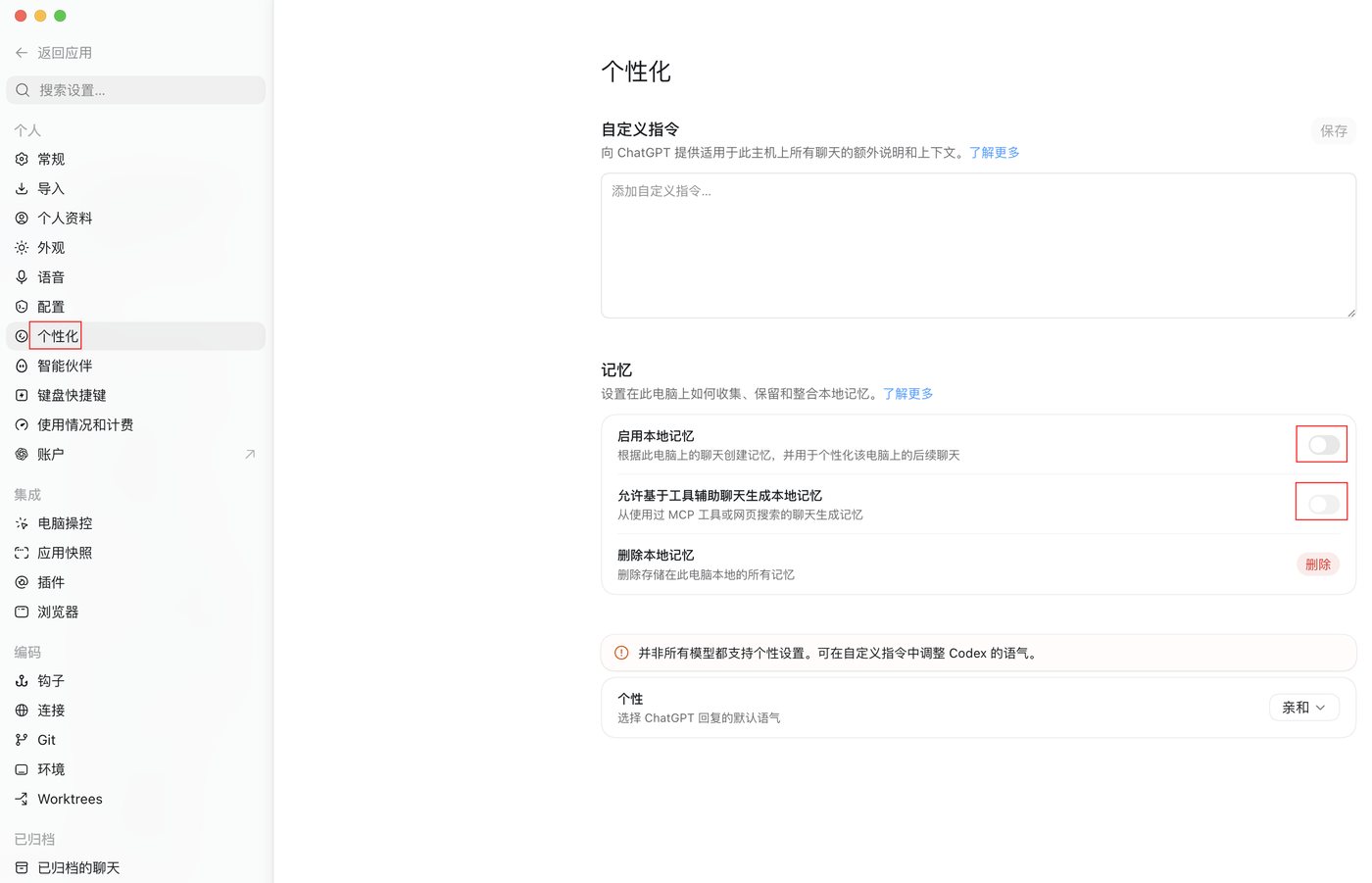This screenshot has height=883, width=1372.
Task: Toggle 允许基于工具辅助聊天生成本地记忆 switch
Action: [1323, 505]
